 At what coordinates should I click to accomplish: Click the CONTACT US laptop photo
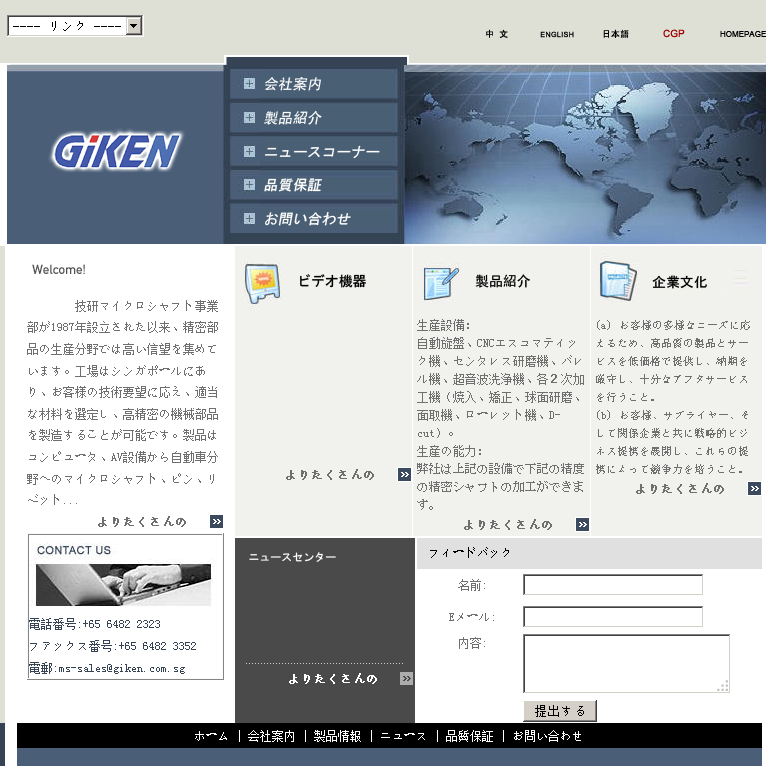tap(124, 585)
